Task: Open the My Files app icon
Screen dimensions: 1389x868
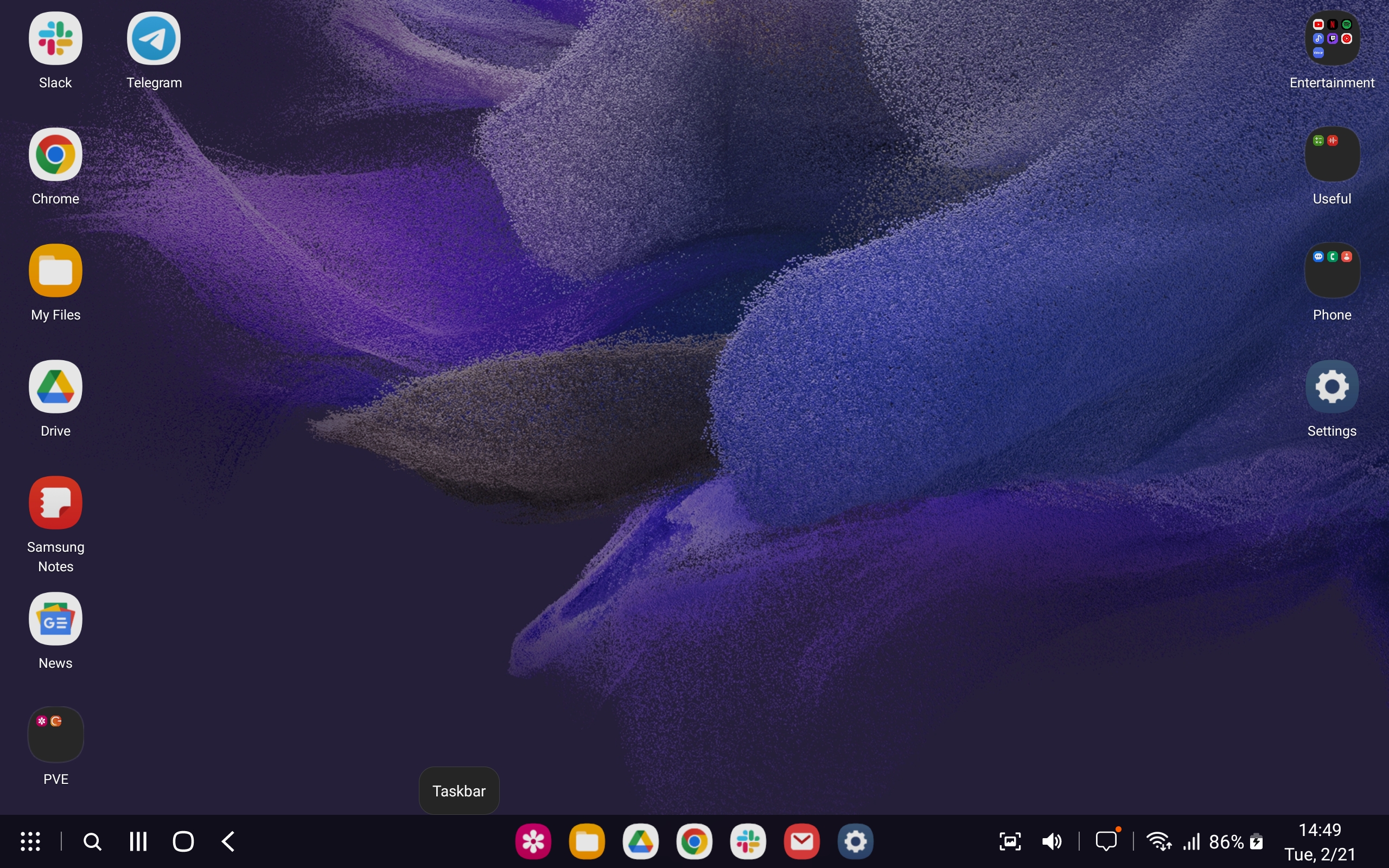Action: click(55, 271)
